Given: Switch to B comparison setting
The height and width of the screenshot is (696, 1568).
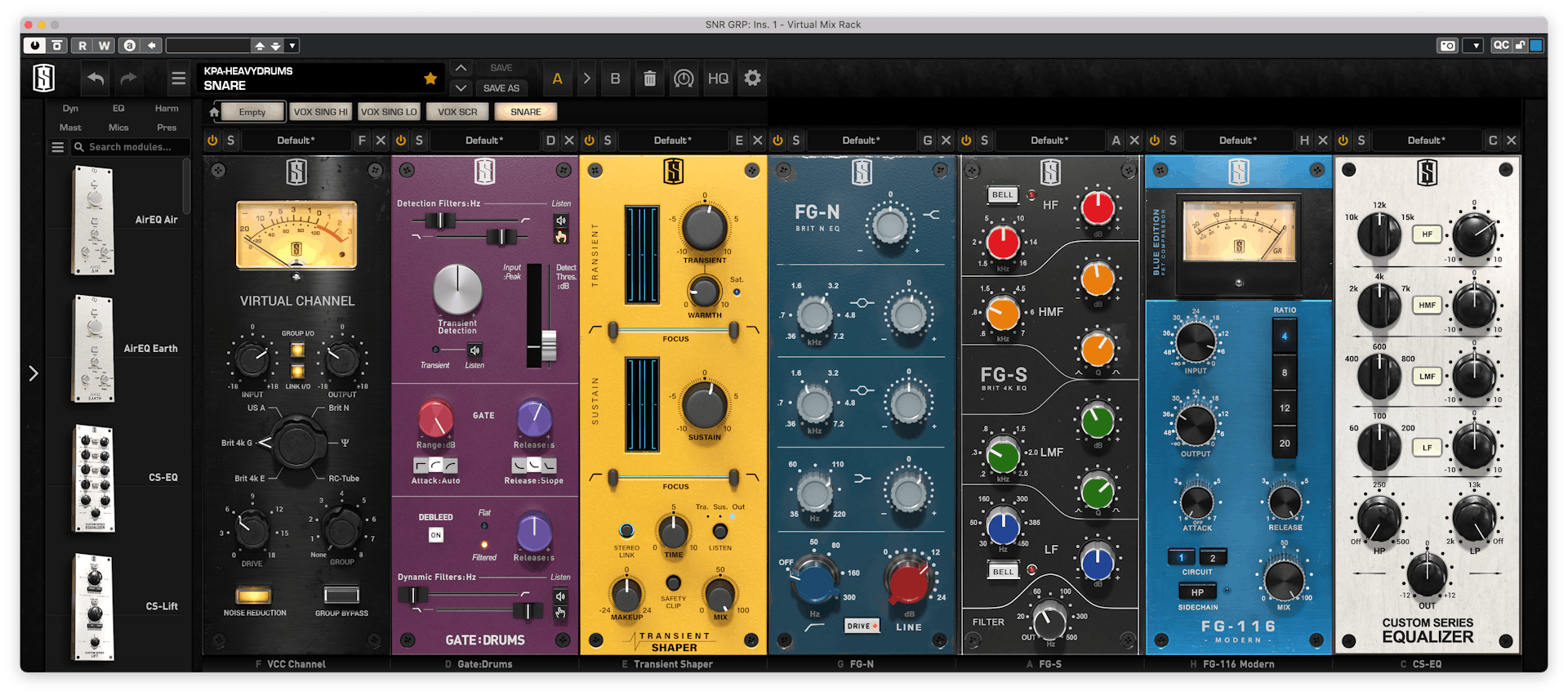Looking at the screenshot, I should click(615, 78).
